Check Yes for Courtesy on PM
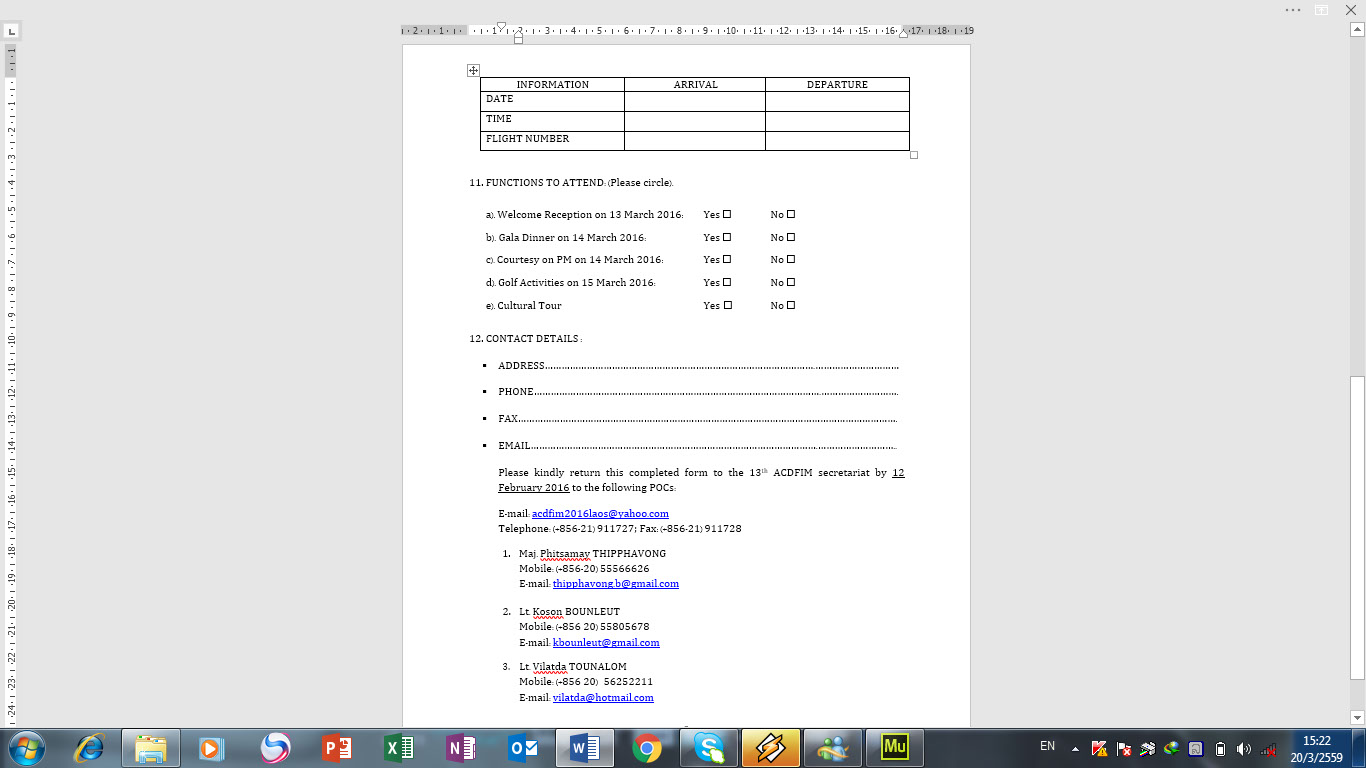Screen dimensions: 1366x768 (x=727, y=259)
